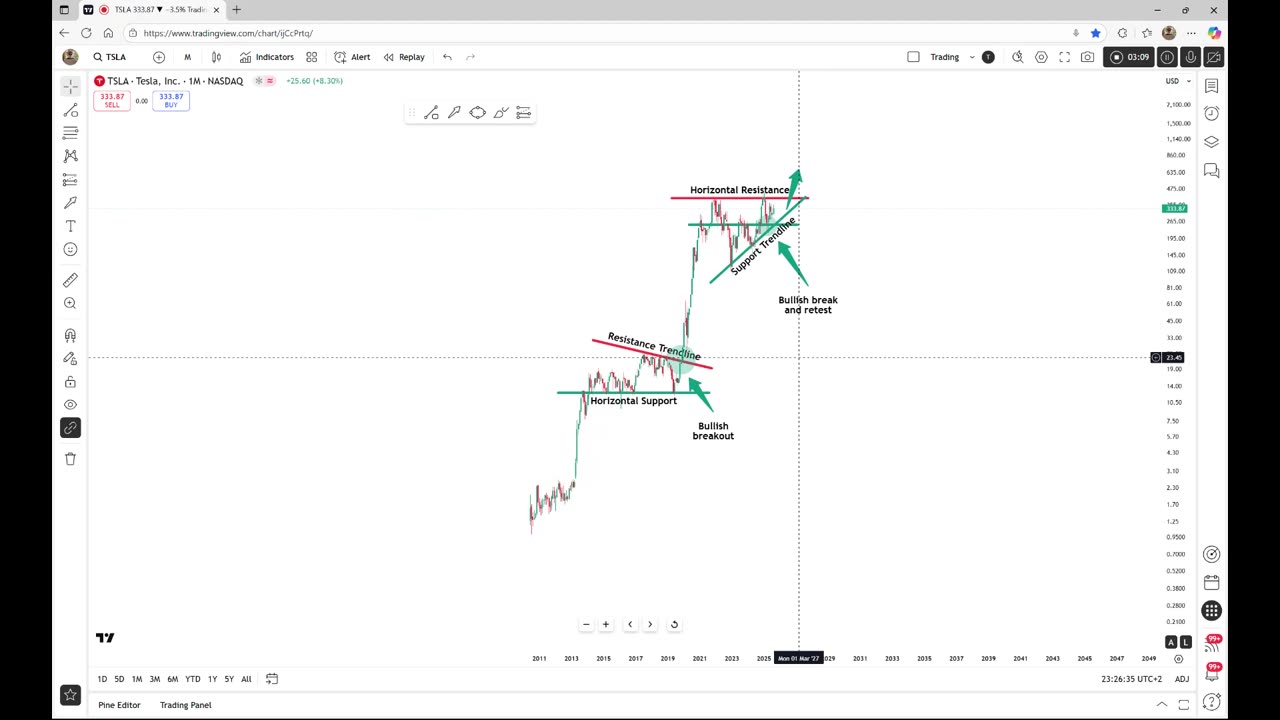Select the brush tool in left sidebar
Image resolution: width=1280 pixels, height=720 pixels.
pos(70,203)
